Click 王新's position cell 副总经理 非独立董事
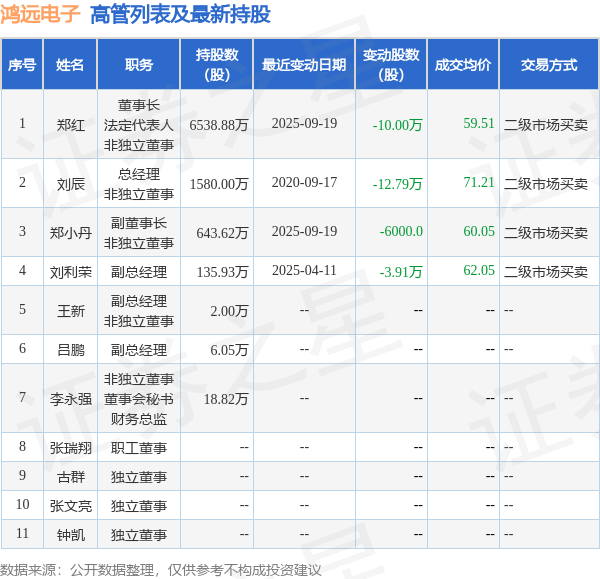Viewport: 600px width, 579px height. pos(139,311)
